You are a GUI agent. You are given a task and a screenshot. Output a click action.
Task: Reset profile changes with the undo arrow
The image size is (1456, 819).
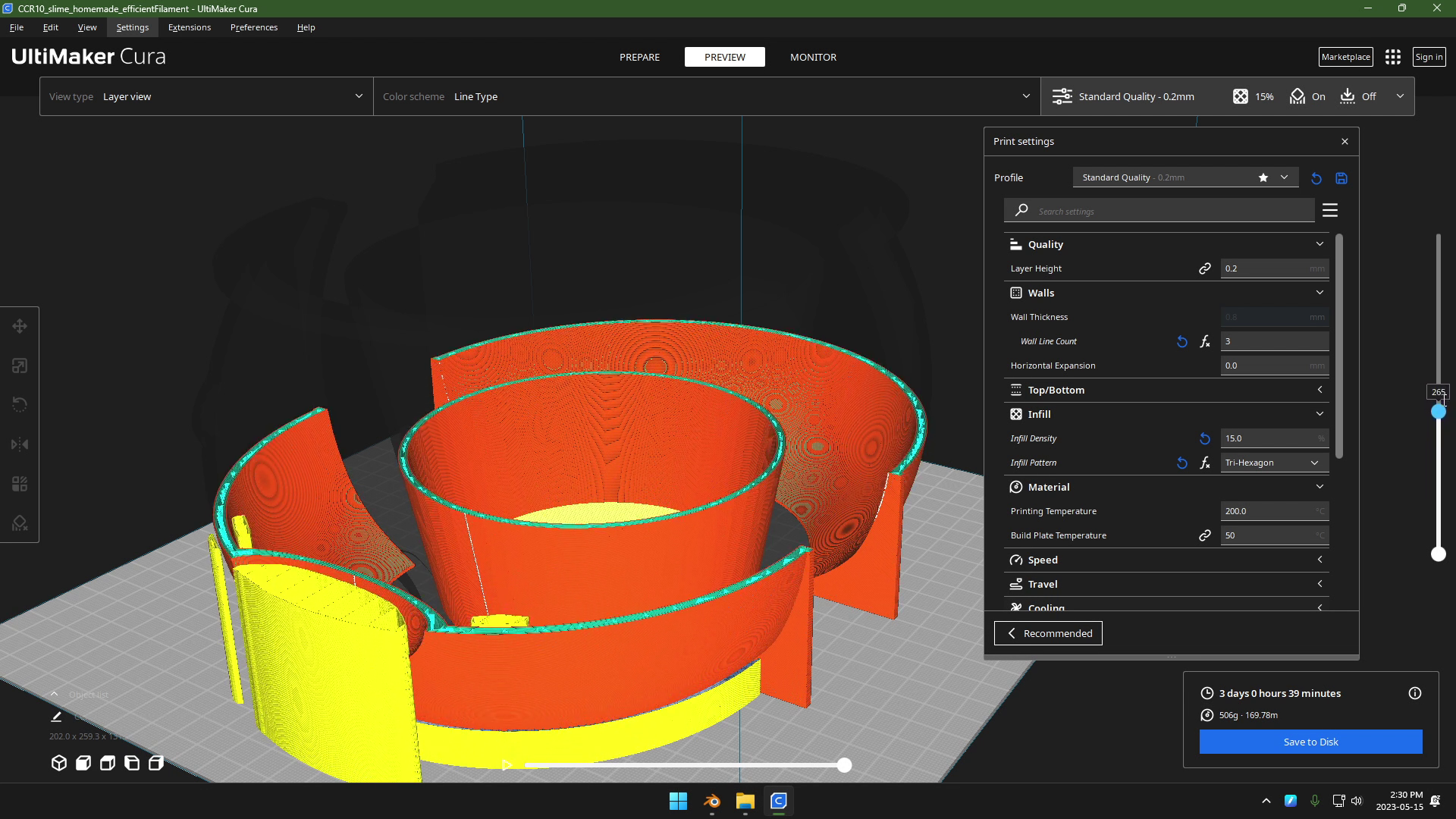coord(1316,178)
